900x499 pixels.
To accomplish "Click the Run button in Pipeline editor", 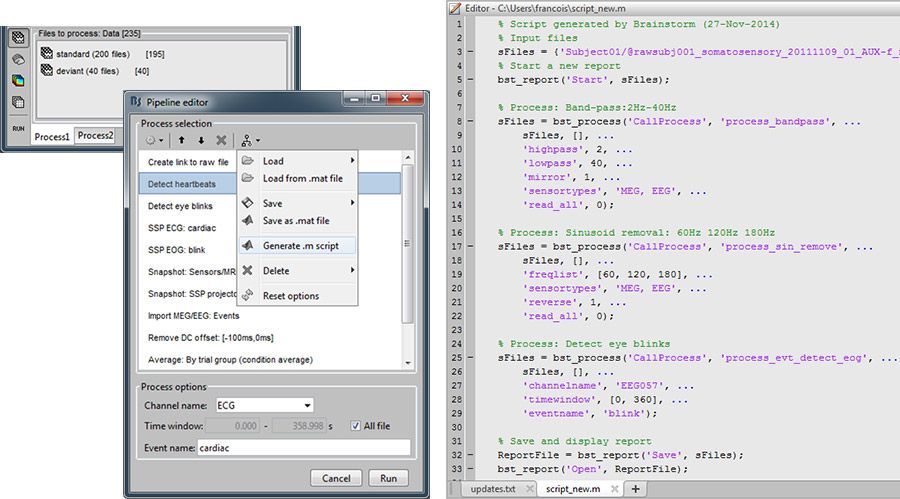I will [x=388, y=478].
